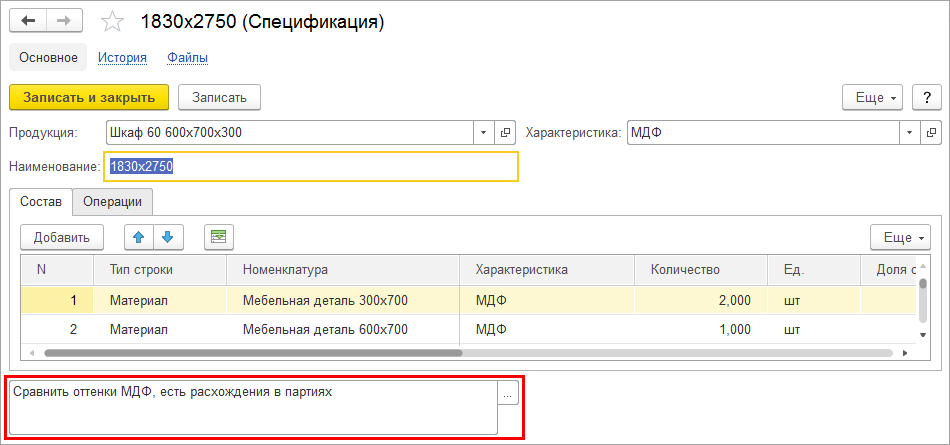
Task: Open the top Еще menu next to help
Action: pyautogui.click(x=872, y=98)
